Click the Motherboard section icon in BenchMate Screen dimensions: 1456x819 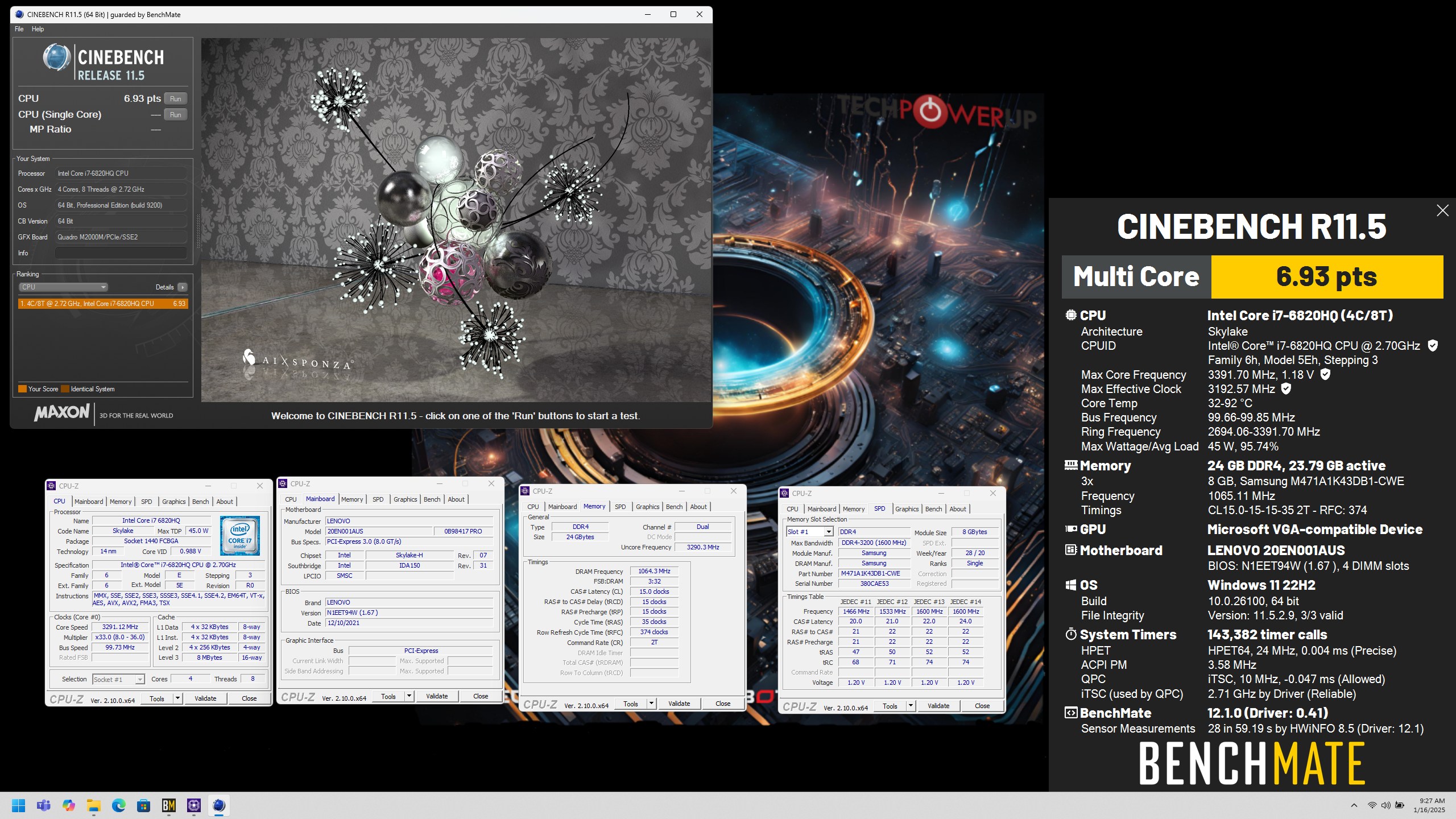click(x=1071, y=550)
